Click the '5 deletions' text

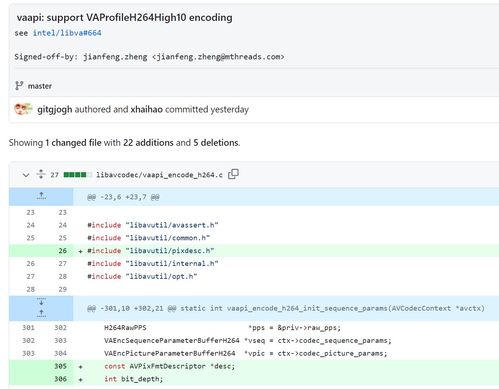click(x=216, y=143)
